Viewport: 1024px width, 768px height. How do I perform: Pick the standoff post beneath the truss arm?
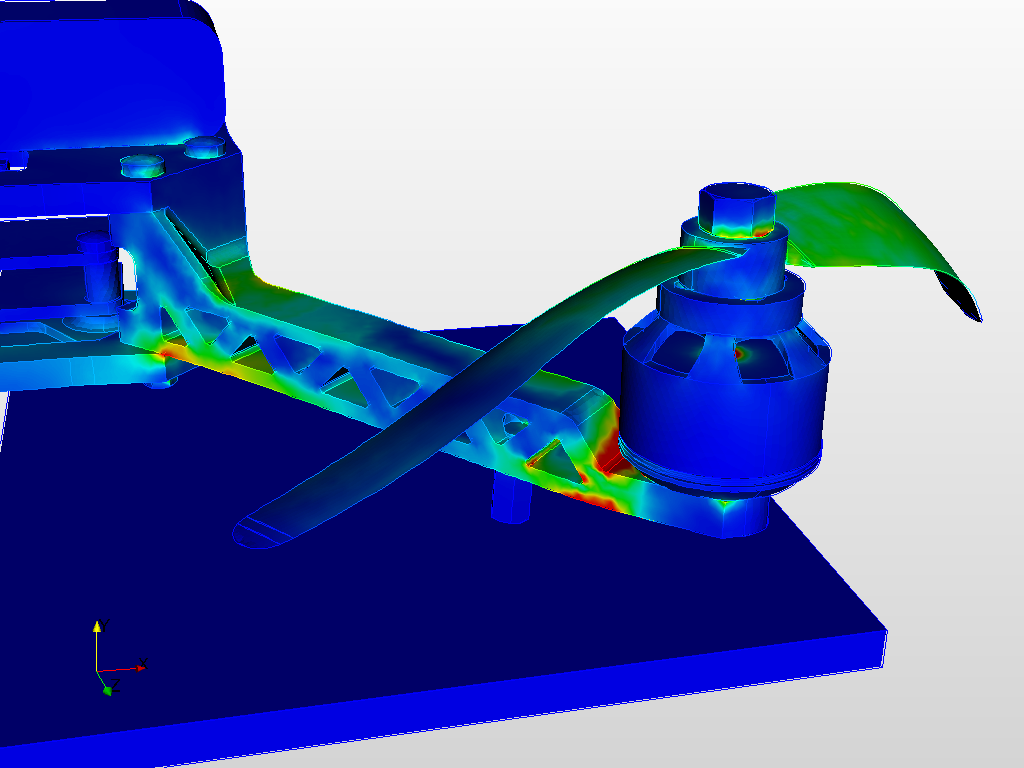pyautogui.click(x=511, y=500)
